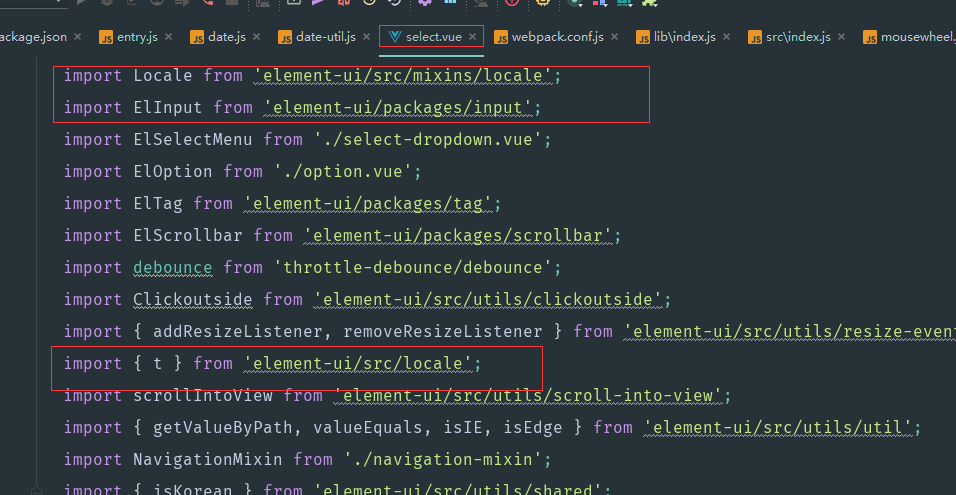Viewport: 956px width, 495px height.
Task: Click the underlined debounce identifier
Action: (173, 268)
